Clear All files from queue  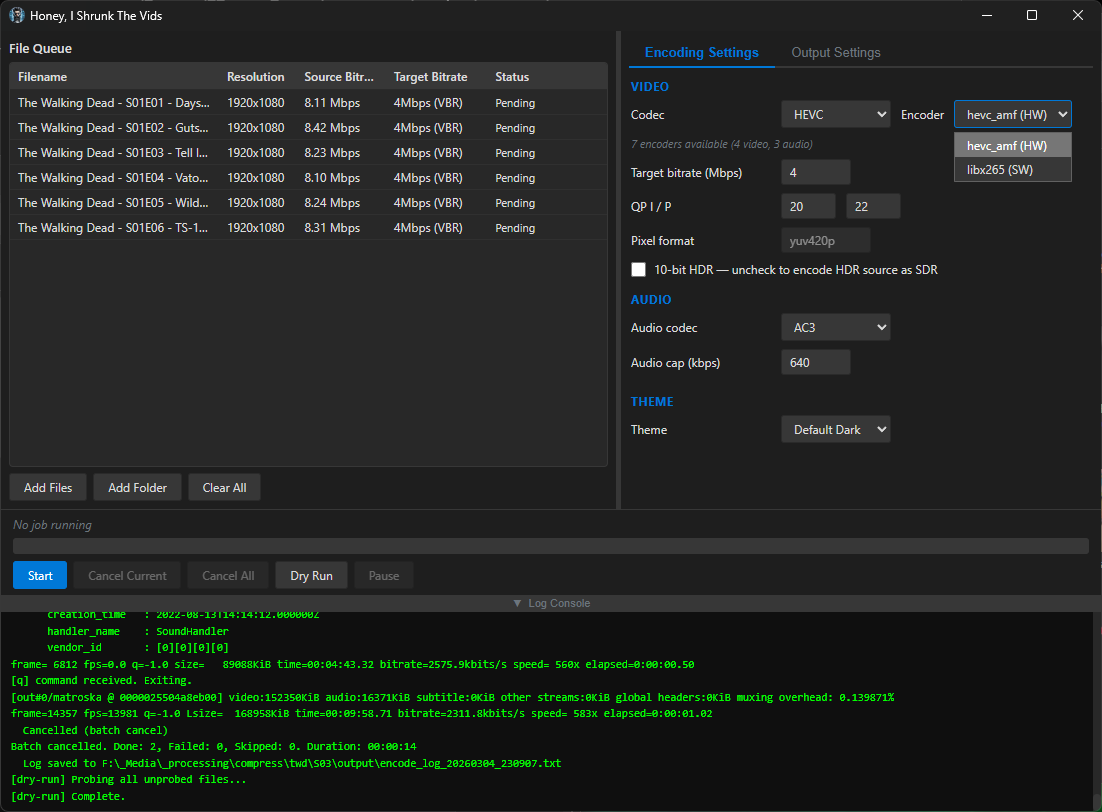point(224,488)
